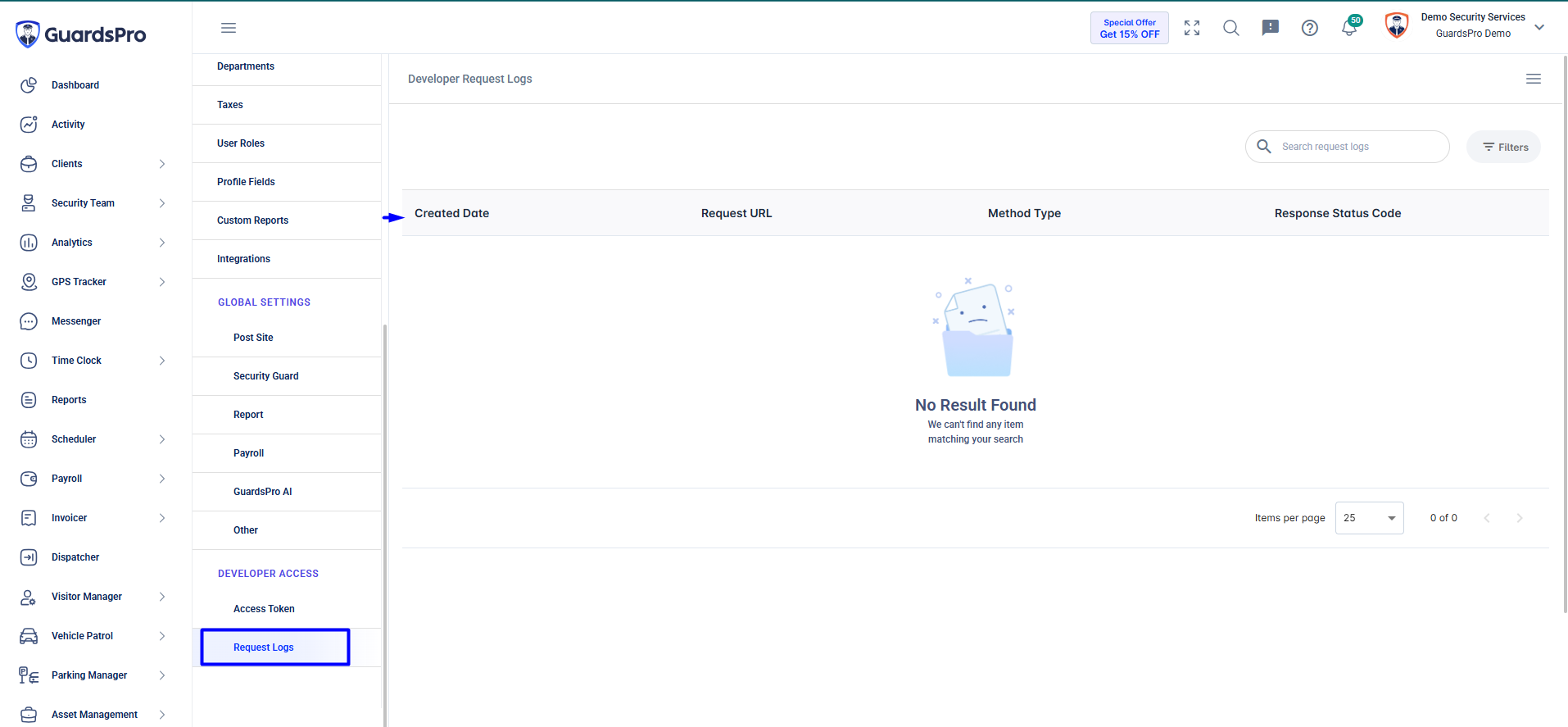Expand the Security Team submenu chevron
The width and height of the screenshot is (1568, 727).
point(162,203)
